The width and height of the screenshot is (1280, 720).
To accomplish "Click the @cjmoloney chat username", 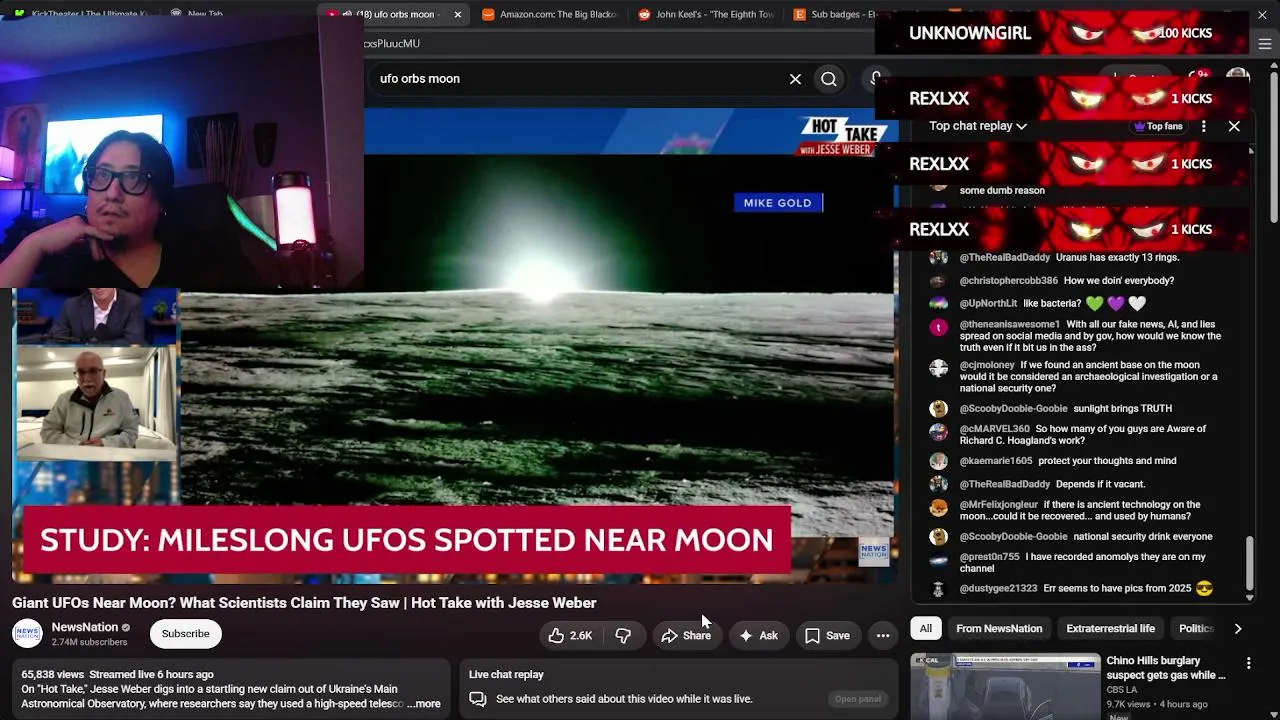I will tap(987, 366).
